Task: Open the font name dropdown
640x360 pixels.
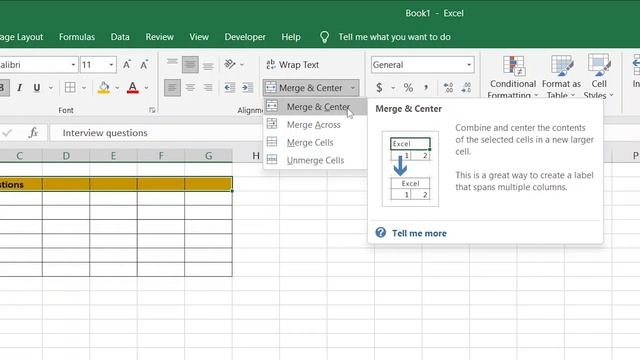Action: pyautogui.click(x=73, y=65)
